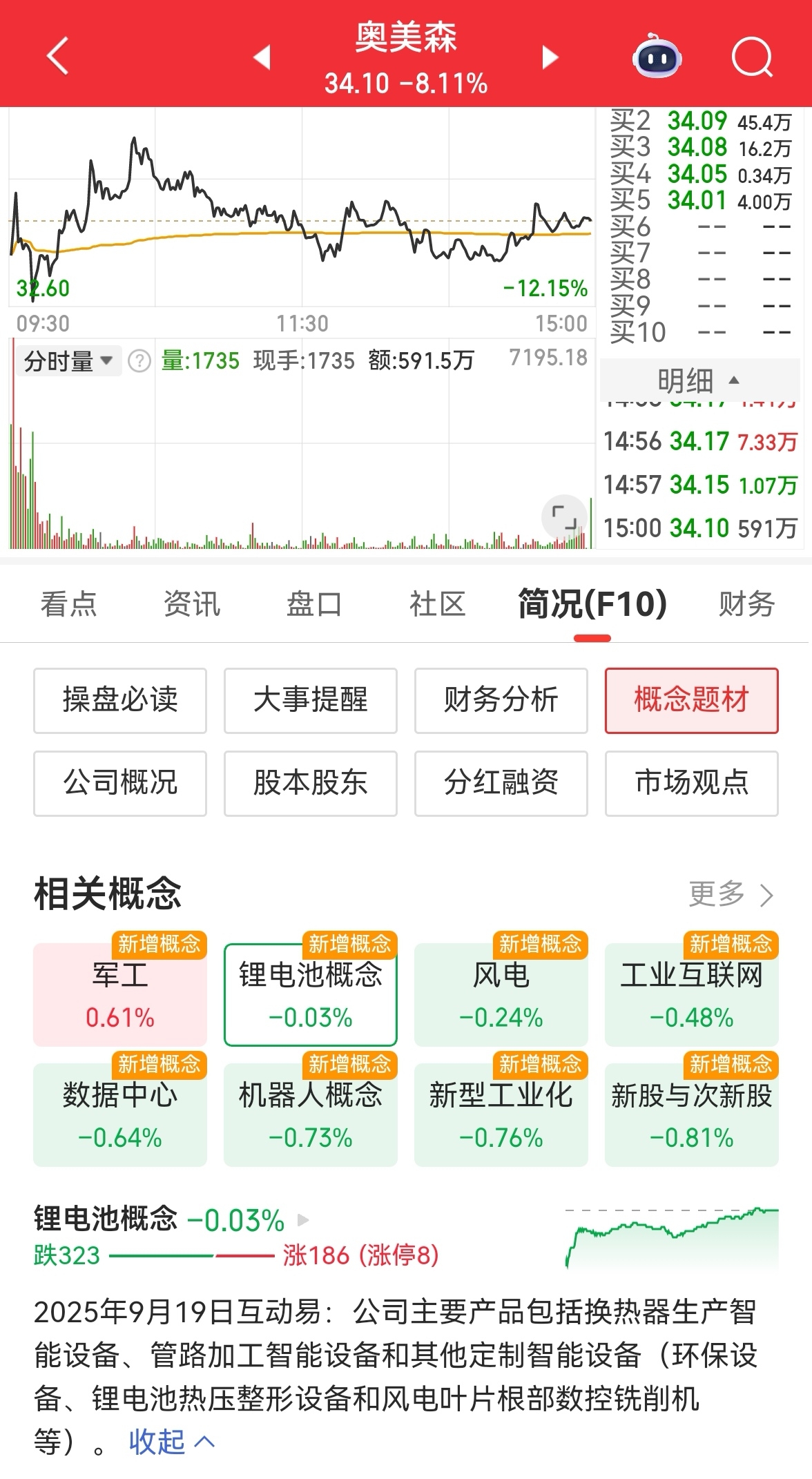Select the 工业互联网 concept card
The width and height of the screenshot is (812, 1479).
692,994
